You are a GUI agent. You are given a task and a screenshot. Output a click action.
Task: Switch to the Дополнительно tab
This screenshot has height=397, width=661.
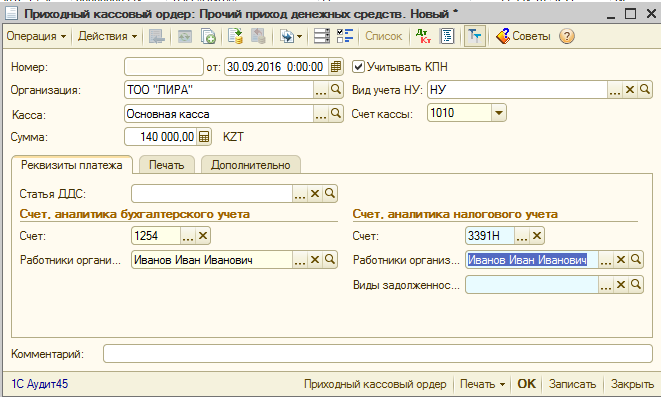click(x=250, y=165)
